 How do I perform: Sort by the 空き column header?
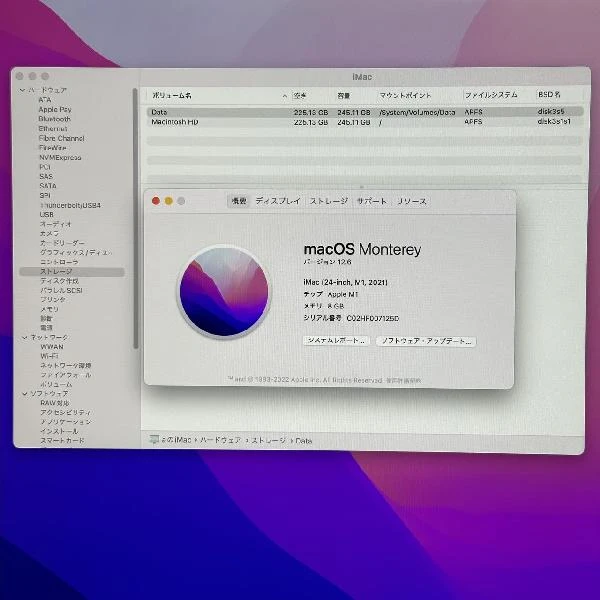tap(300, 96)
